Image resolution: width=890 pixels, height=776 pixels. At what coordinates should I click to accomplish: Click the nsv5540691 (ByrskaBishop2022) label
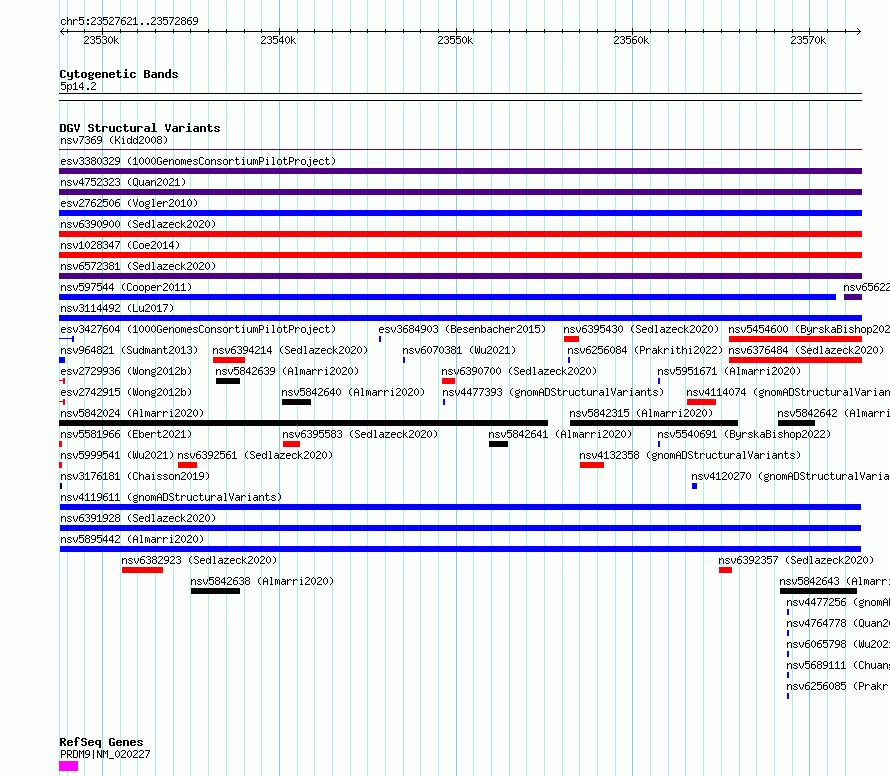click(744, 434)
